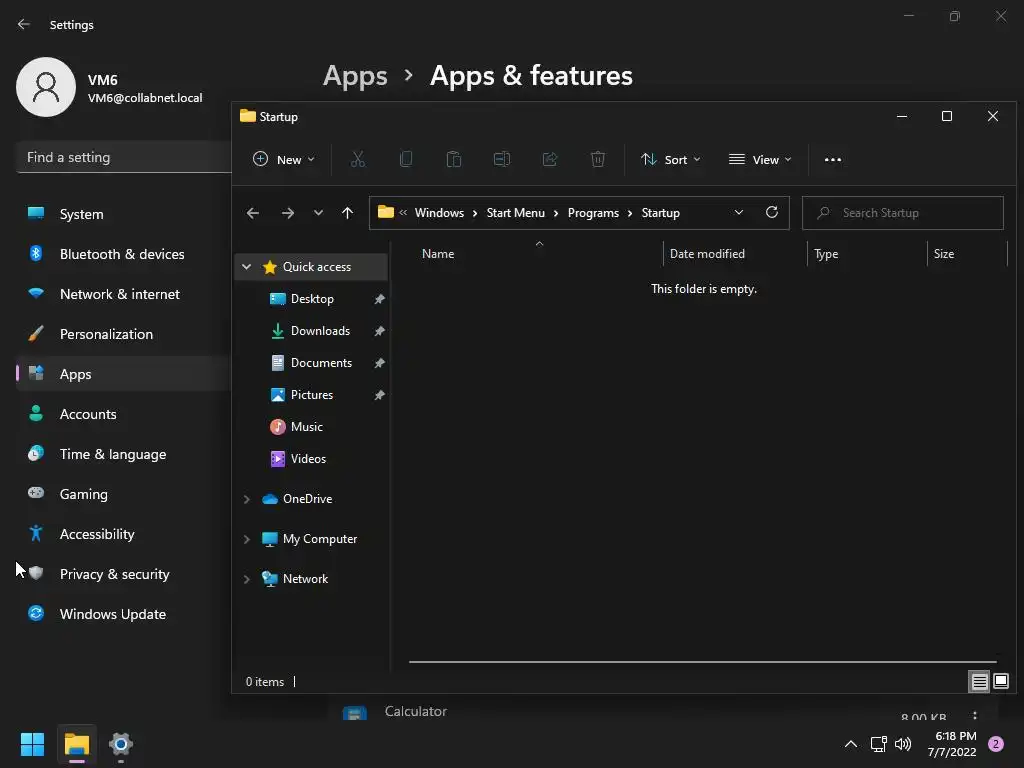Open the Downloads folder in Quick access

pyautogui.click(x=320, y=331)
